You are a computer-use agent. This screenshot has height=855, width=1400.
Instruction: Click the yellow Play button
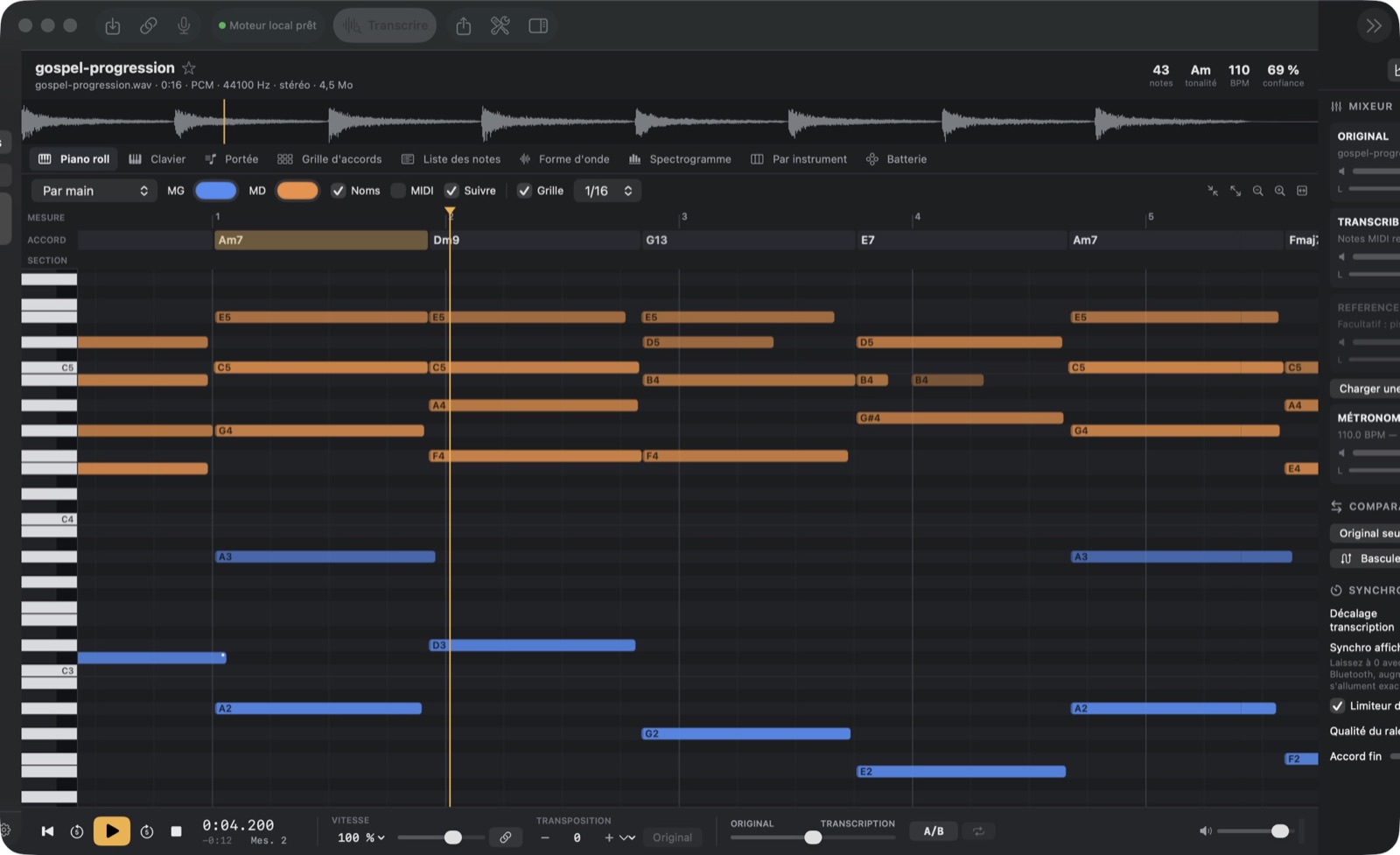(111, 830)
